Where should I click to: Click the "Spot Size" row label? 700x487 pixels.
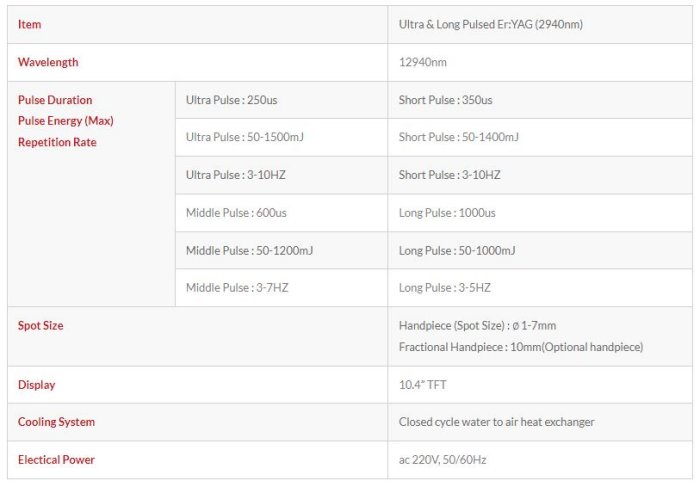click(41, 326)
